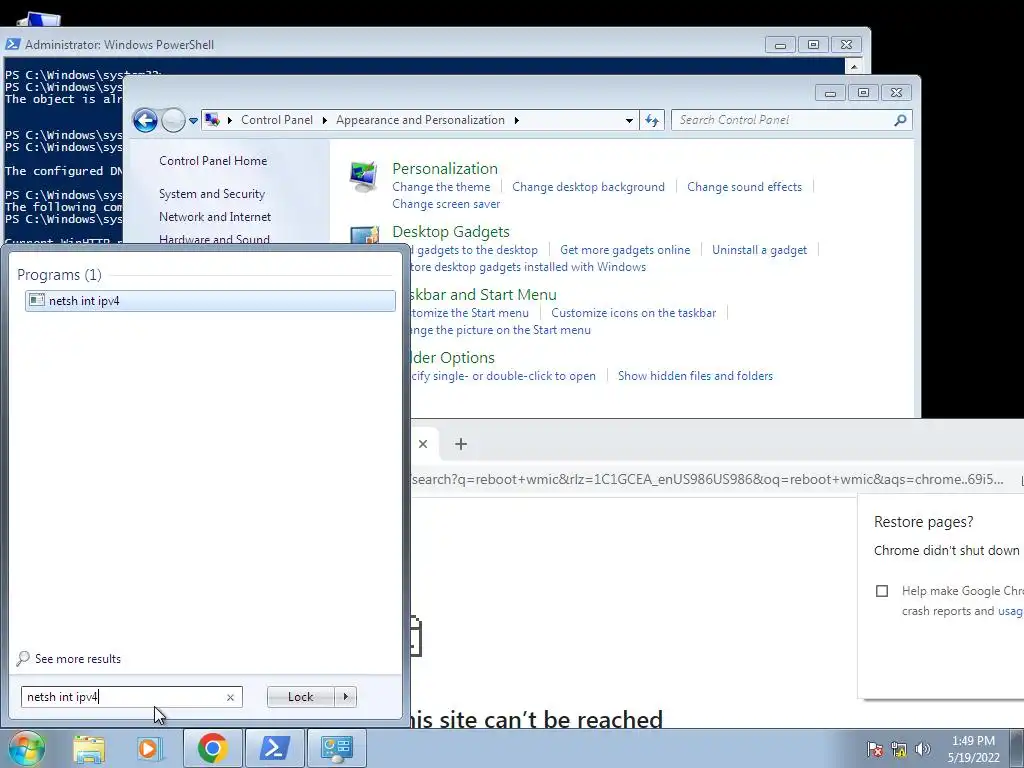Switch to Google Chrome on the taskbar

[212, 748]
